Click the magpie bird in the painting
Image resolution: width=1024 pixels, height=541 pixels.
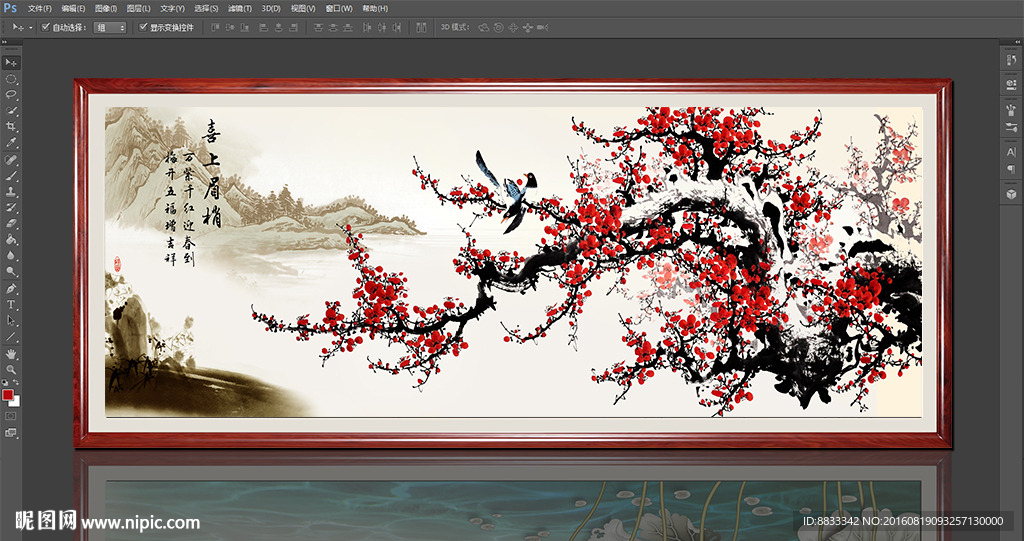pos(513,192)
